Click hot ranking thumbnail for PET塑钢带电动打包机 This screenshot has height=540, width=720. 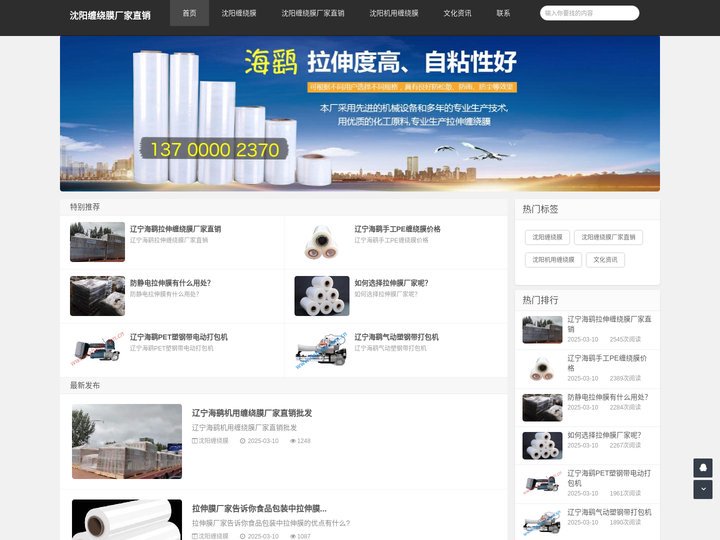(x=542, y=484)
